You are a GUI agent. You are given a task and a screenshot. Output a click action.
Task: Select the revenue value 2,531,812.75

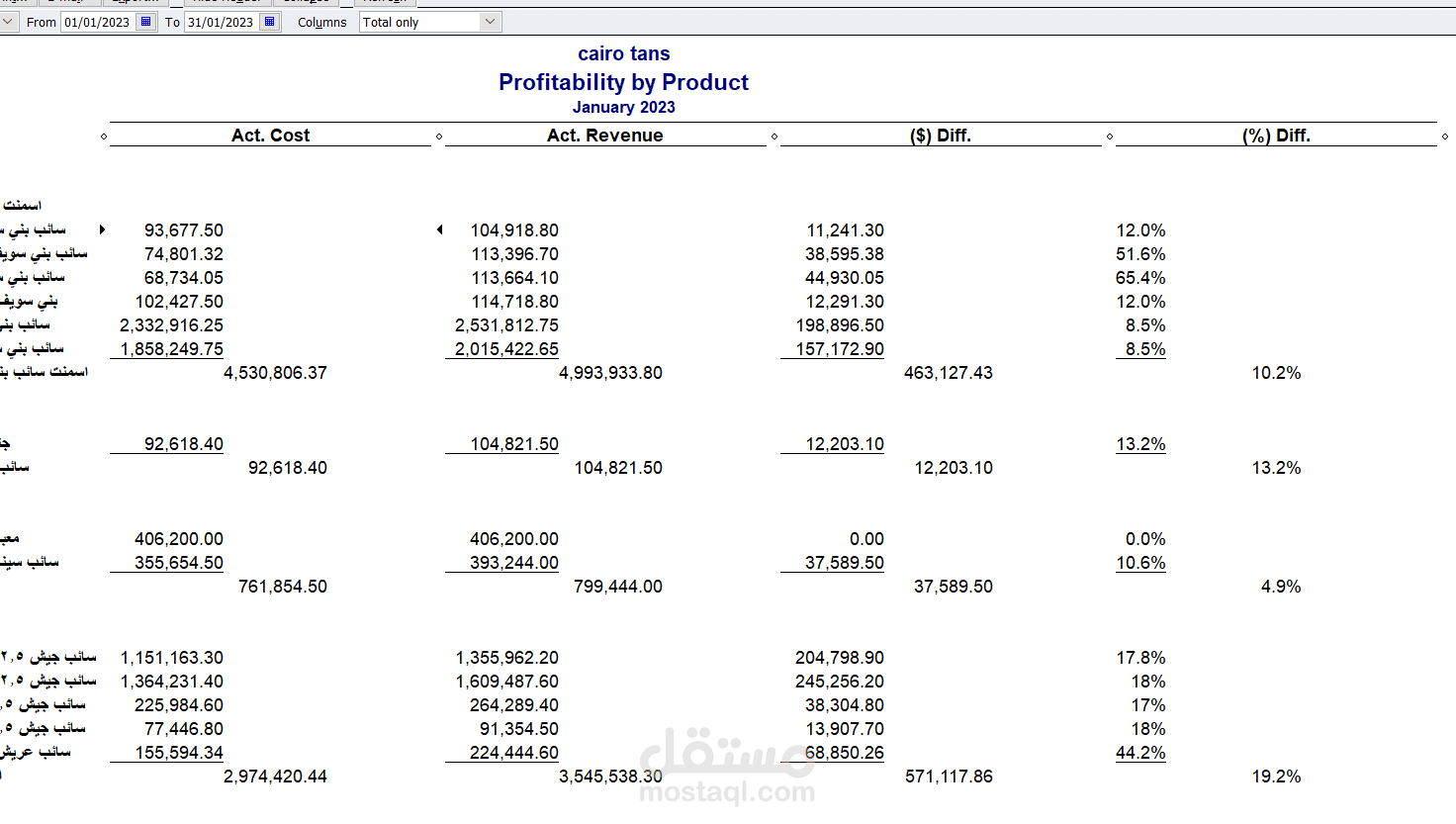coord(506,325)
